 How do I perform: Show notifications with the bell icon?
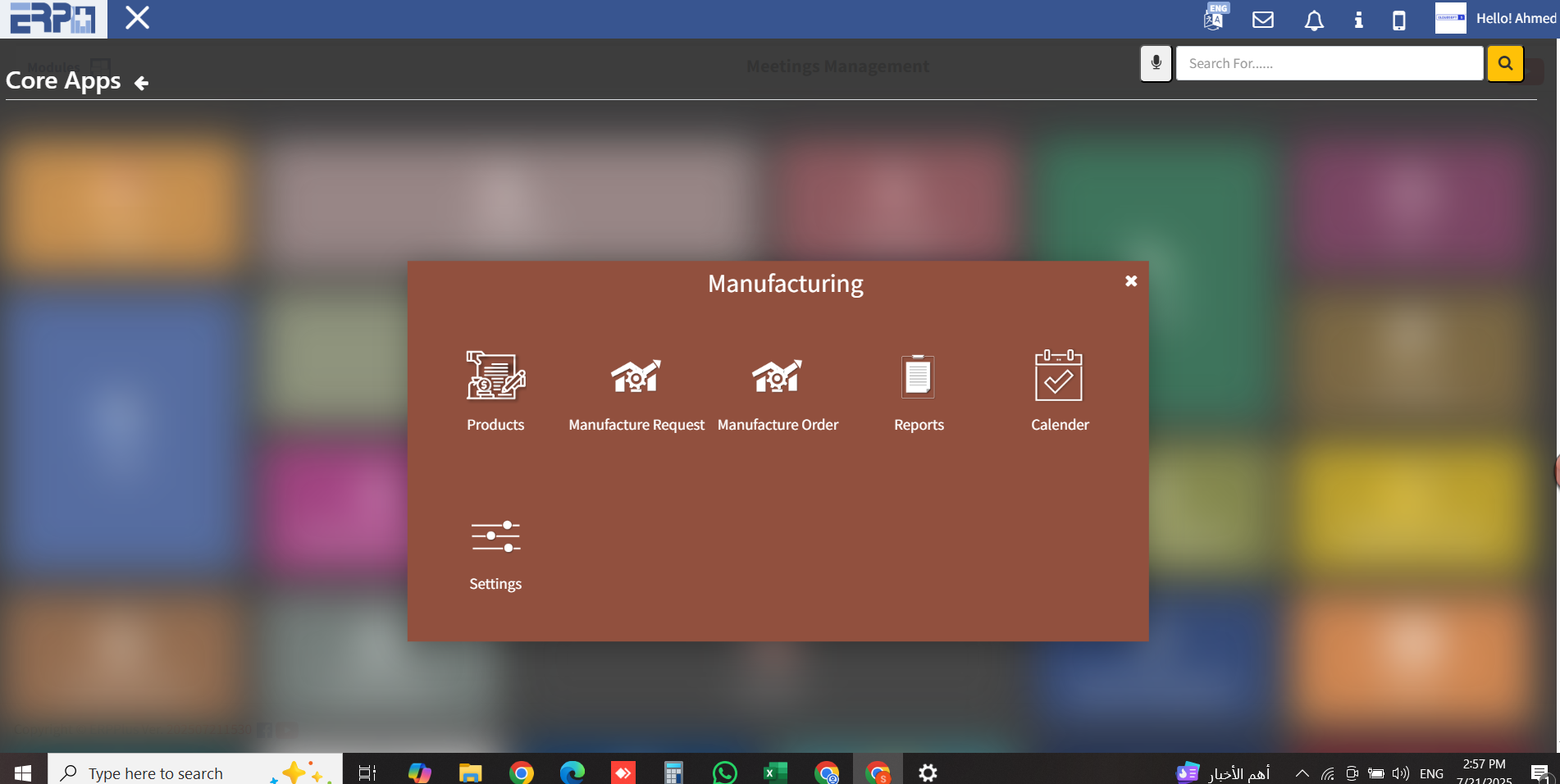coord(1314,20)
